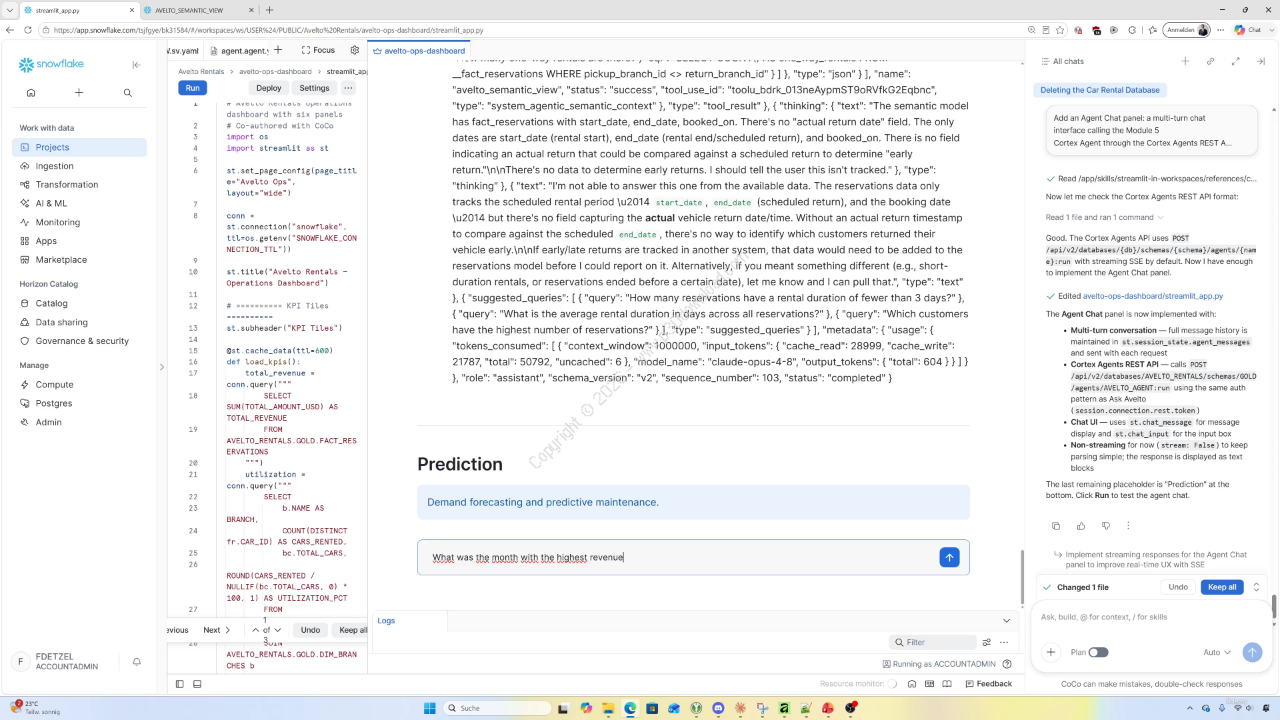Click the chat prompt input box
The width and height of the screenshot is (1280, 720).
1150,617
